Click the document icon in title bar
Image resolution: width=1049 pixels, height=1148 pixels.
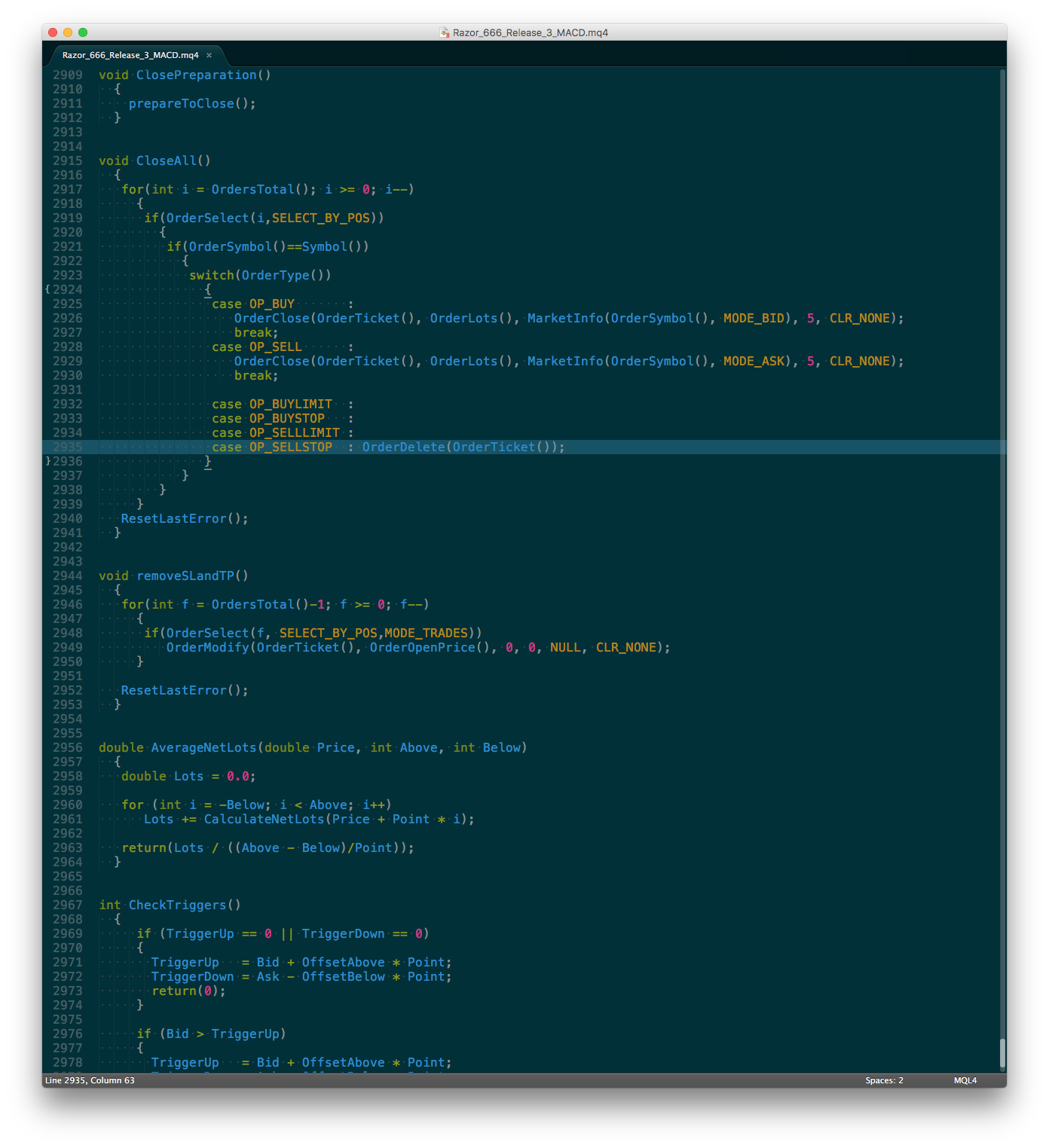pos(445,32)
